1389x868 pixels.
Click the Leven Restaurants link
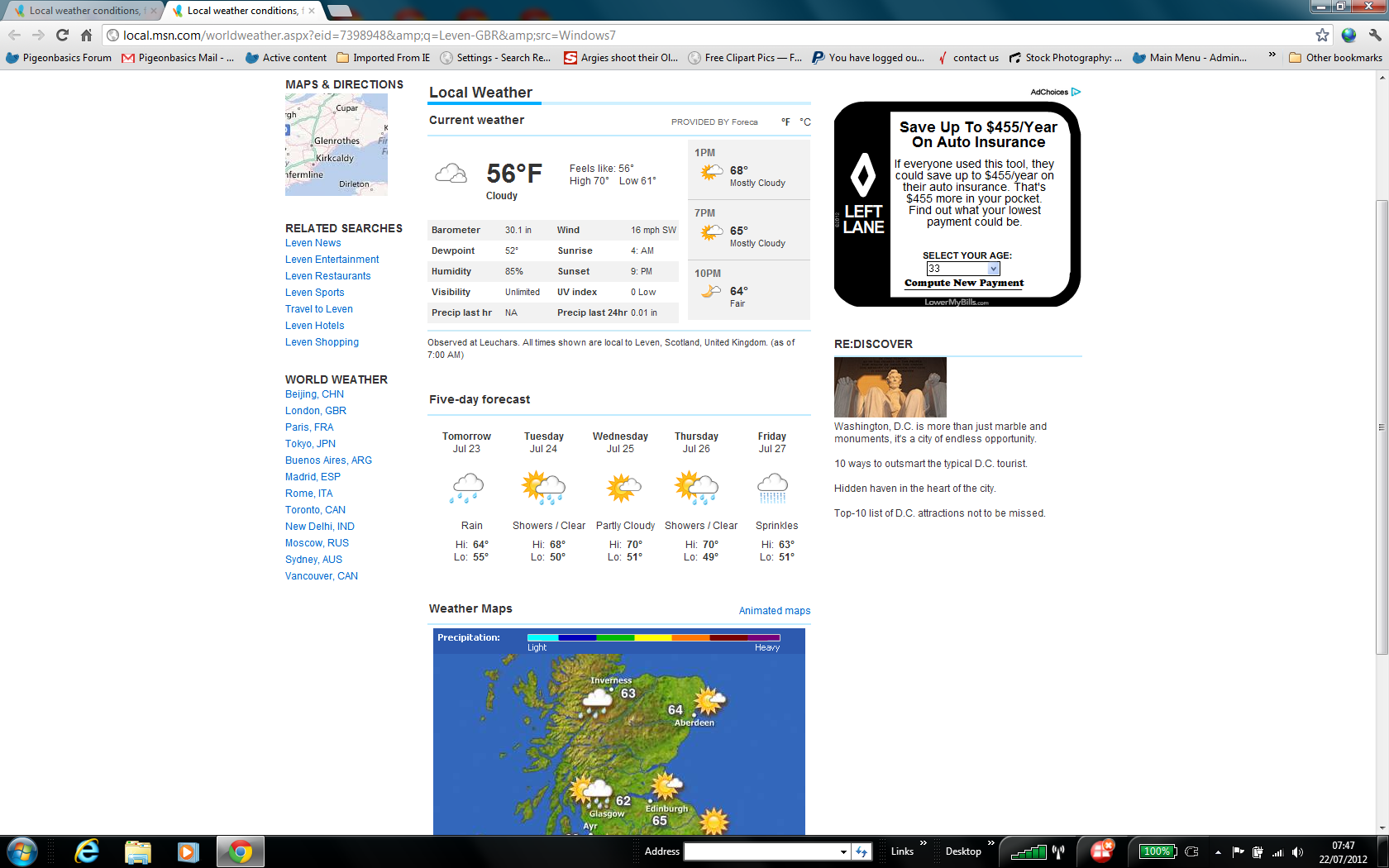click(x=327, y=276)
